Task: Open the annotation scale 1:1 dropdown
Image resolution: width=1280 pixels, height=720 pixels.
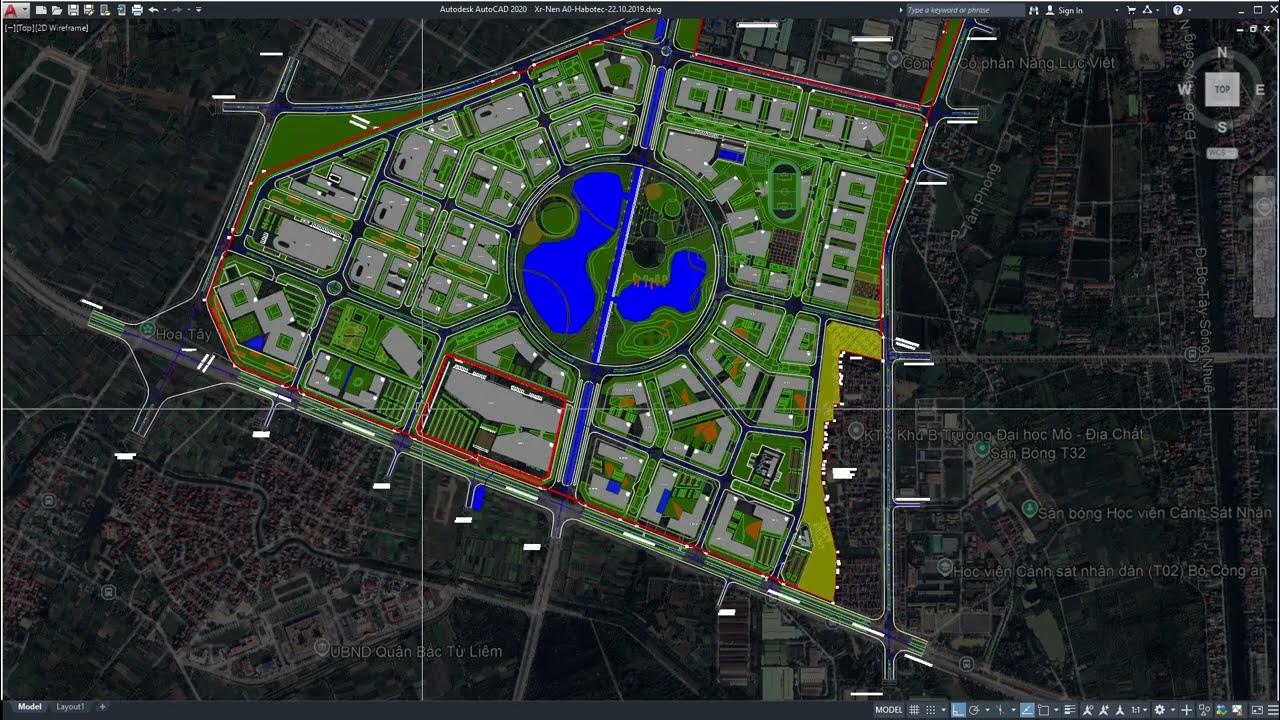Action: [x=1137, y=709]
